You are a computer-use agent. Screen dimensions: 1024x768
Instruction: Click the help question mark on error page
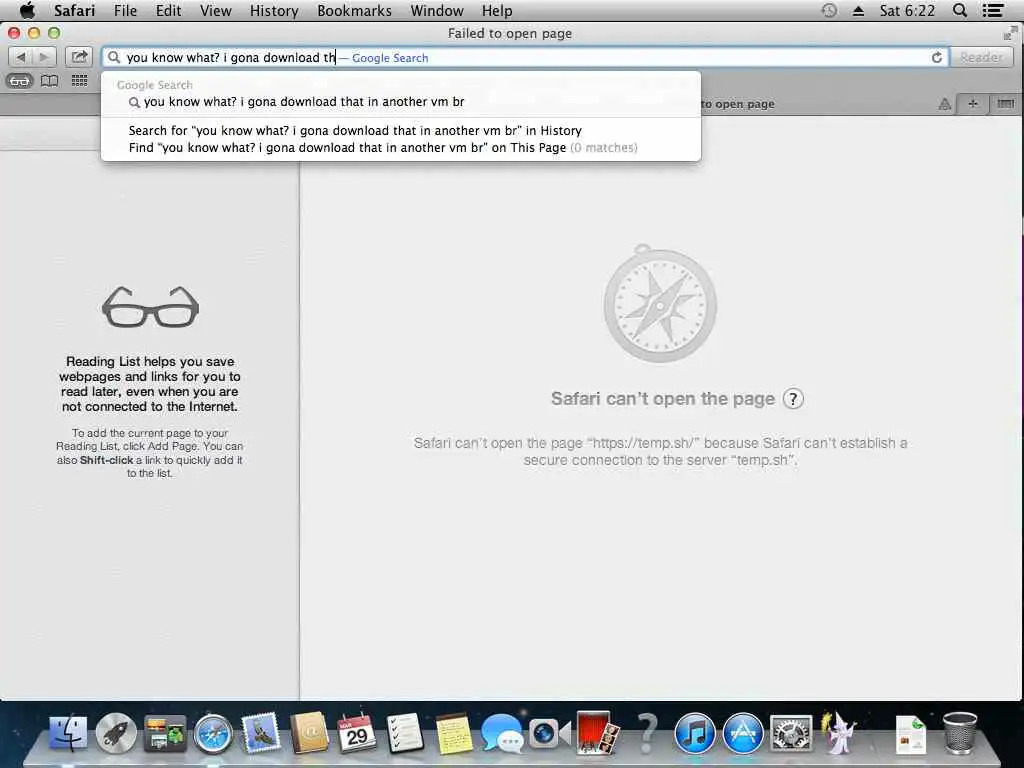(793, 398)
